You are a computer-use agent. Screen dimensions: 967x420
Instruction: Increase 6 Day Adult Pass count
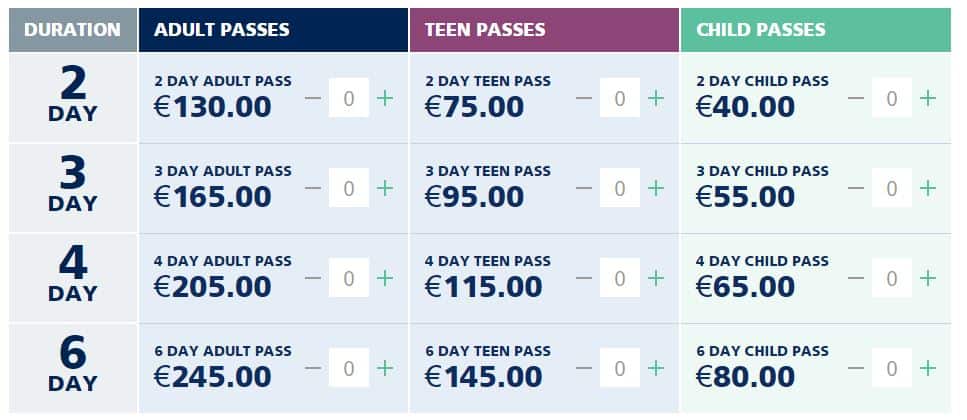385,368
